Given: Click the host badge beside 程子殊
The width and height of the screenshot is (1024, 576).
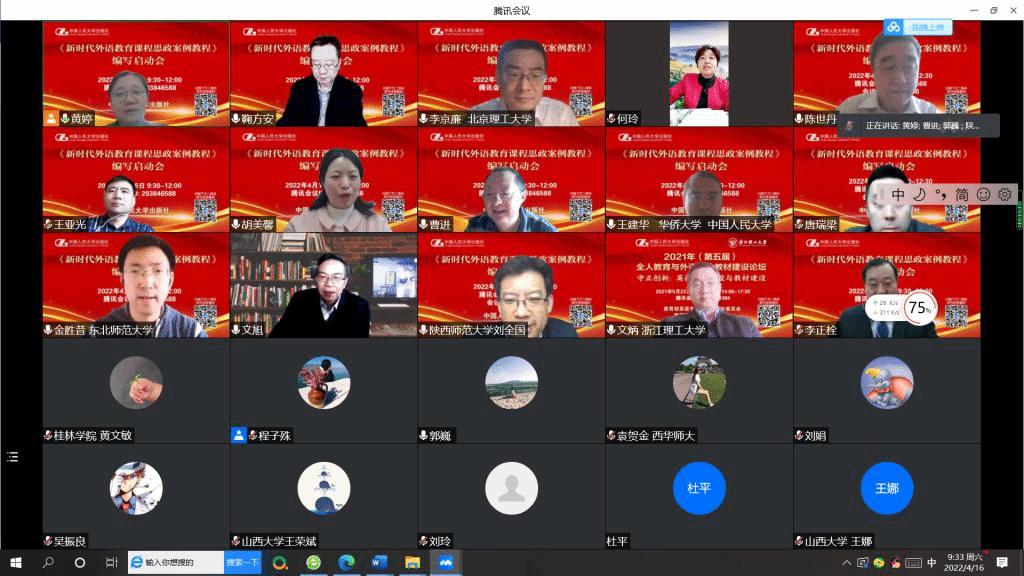Looking at the screenshot, I should (x=238, y=435).
